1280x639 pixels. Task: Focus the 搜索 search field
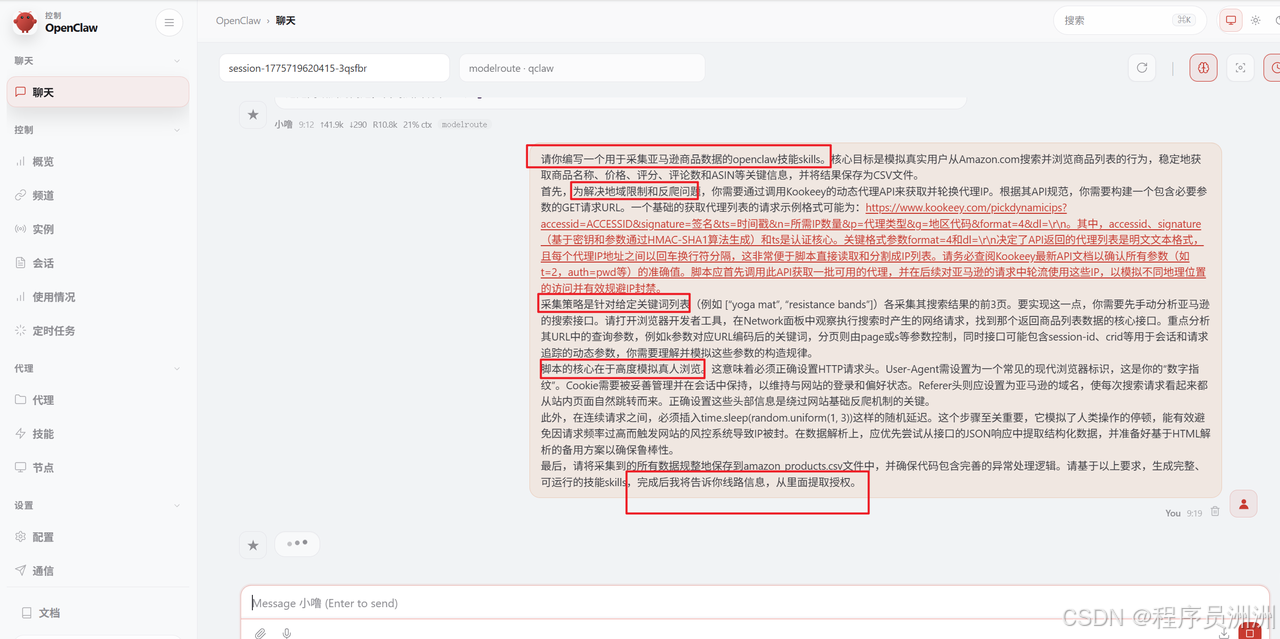point(1128,20)
